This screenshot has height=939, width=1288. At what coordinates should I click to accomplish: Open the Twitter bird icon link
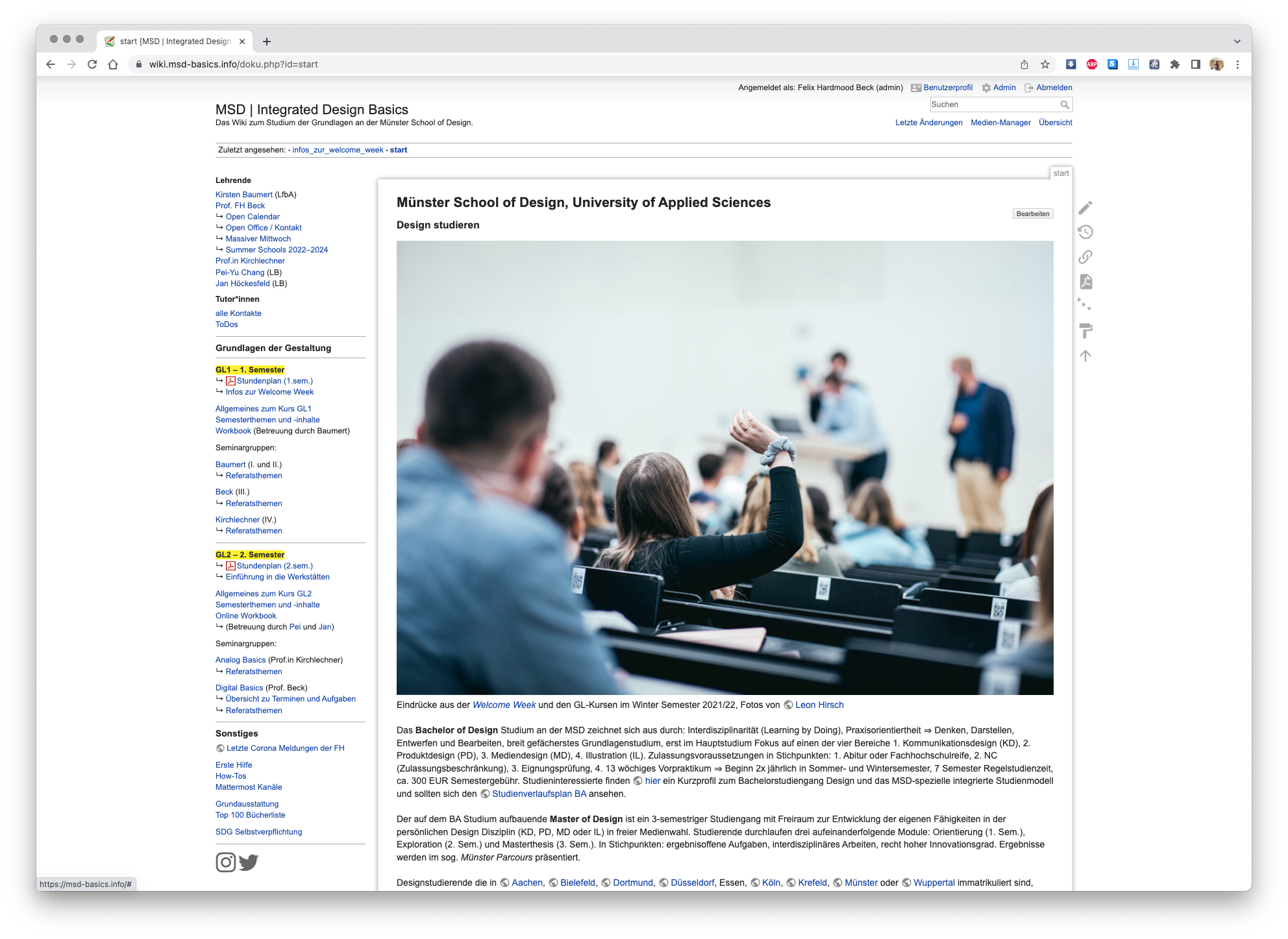[249, 862]
